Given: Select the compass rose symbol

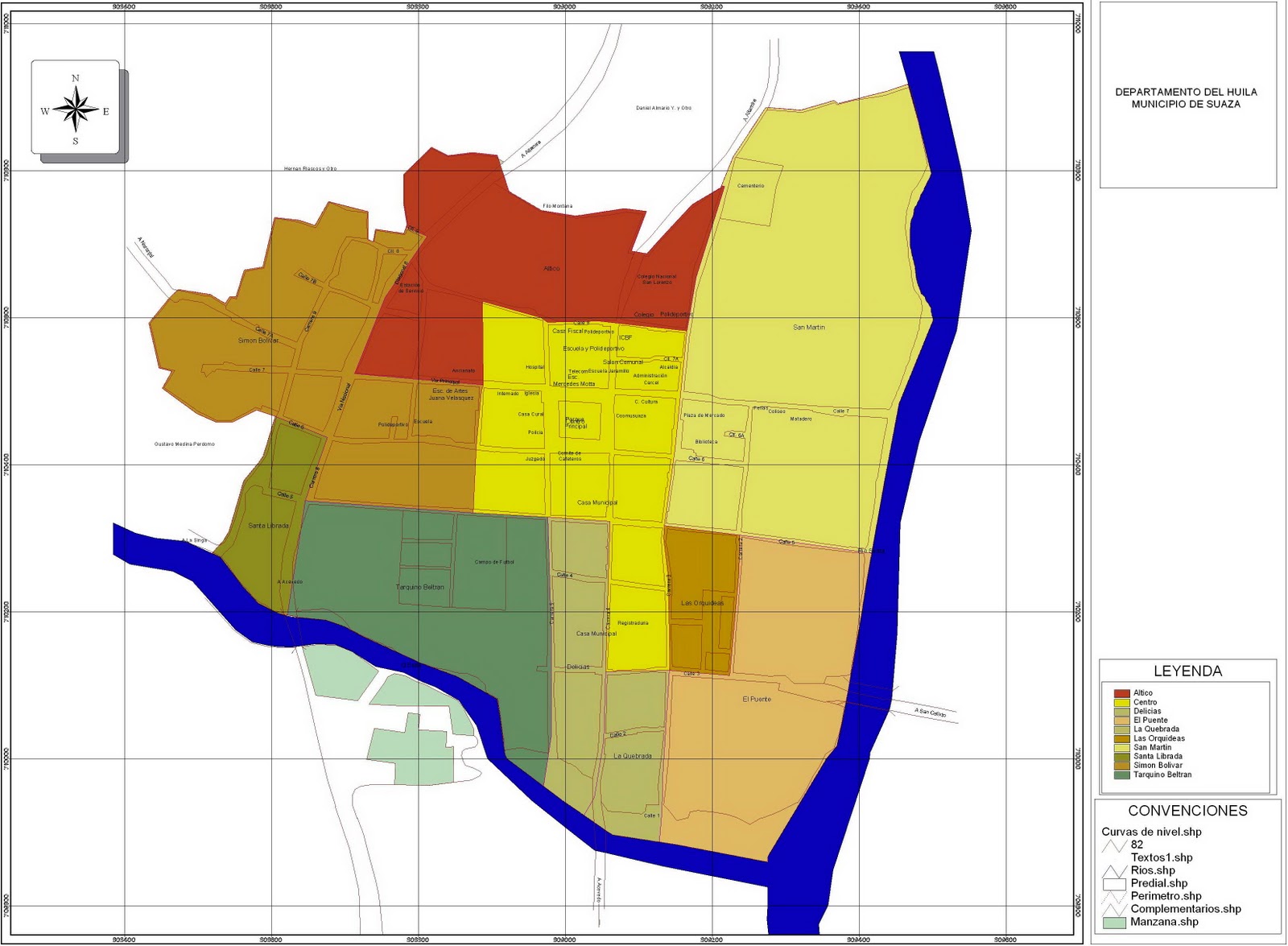Looking at the screenshot, I should tap(75, 108).
